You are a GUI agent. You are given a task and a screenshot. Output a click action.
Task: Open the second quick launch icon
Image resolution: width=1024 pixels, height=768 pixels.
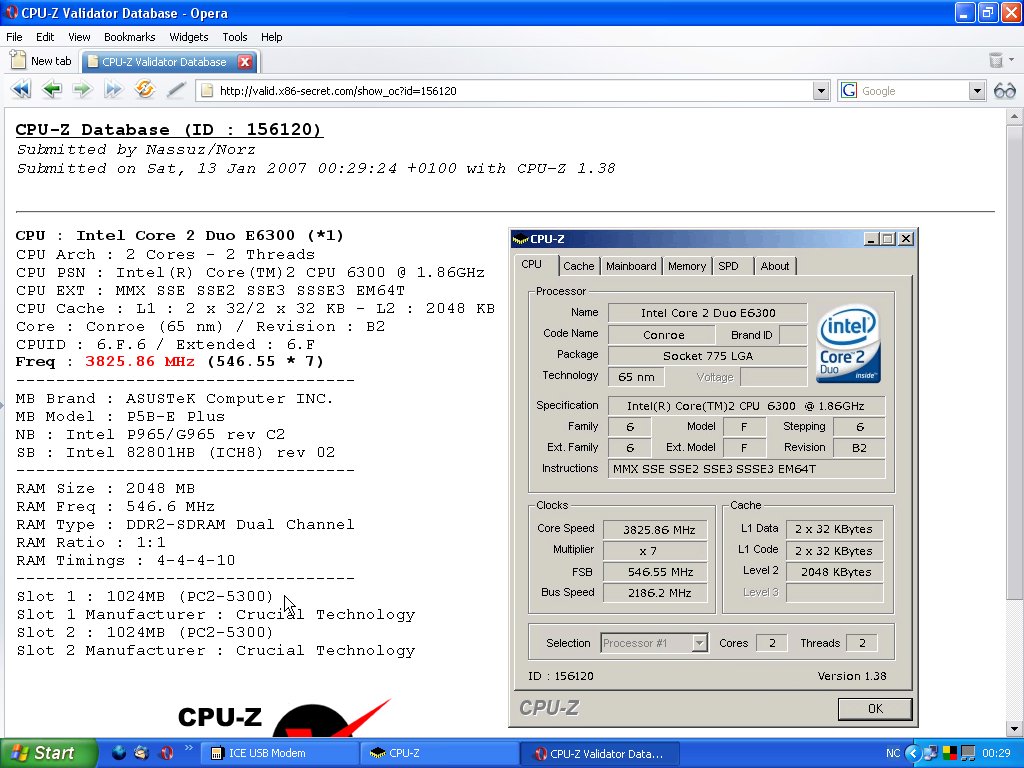pos(142,753)
